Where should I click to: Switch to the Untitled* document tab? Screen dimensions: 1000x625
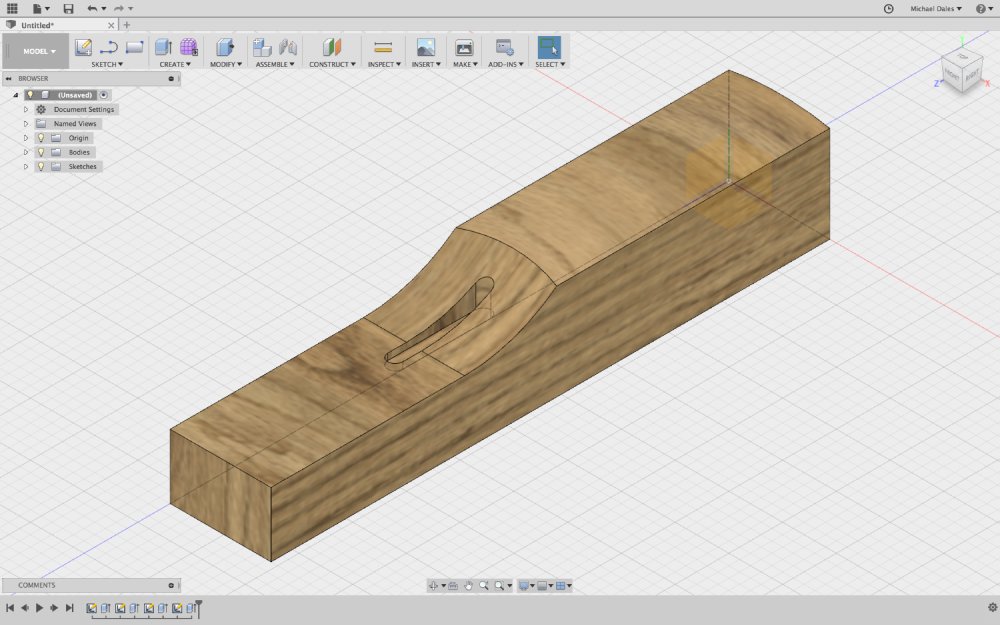(60, 25)
